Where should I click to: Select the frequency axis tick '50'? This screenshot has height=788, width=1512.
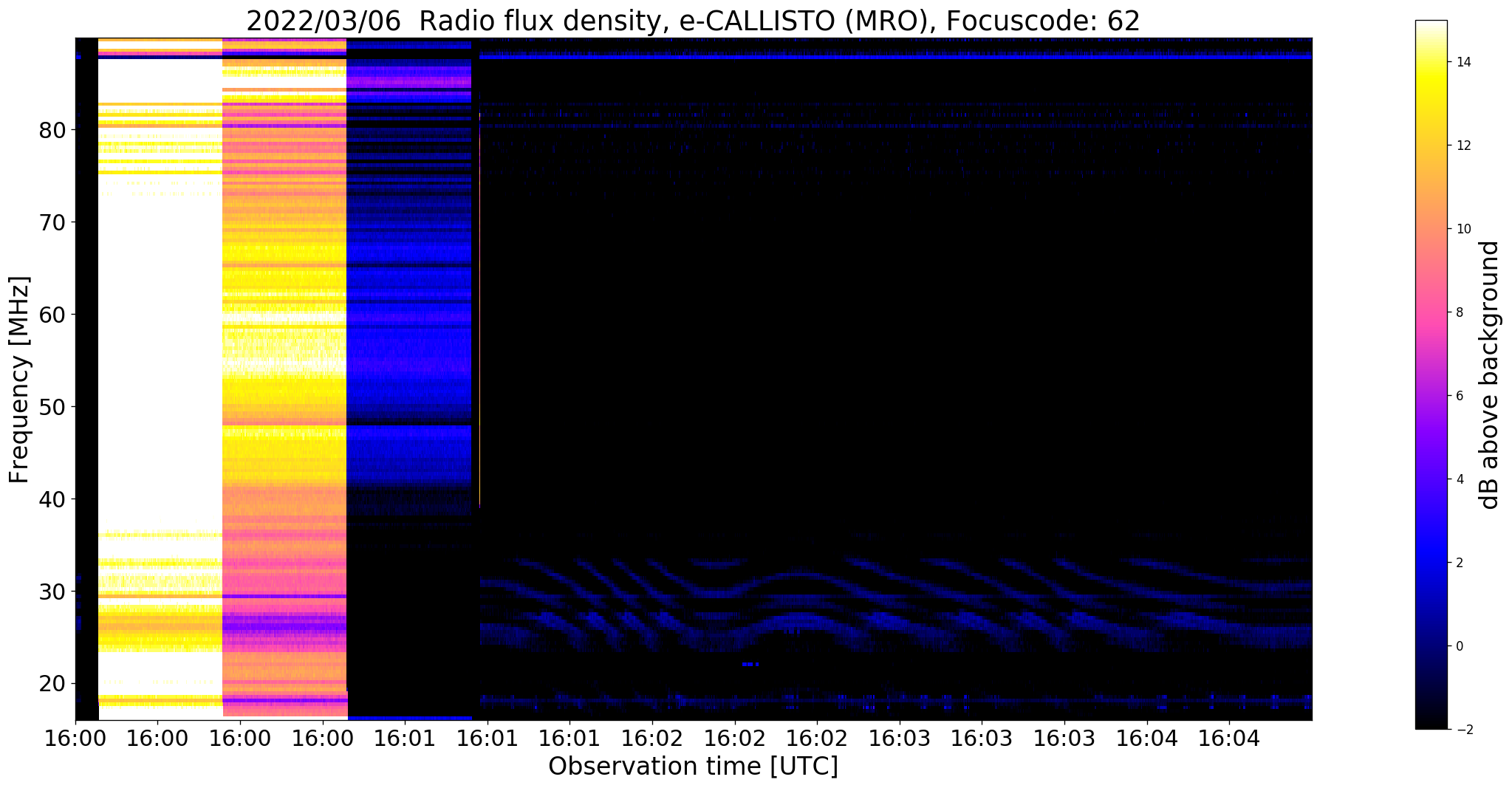(x=54, y=407)
